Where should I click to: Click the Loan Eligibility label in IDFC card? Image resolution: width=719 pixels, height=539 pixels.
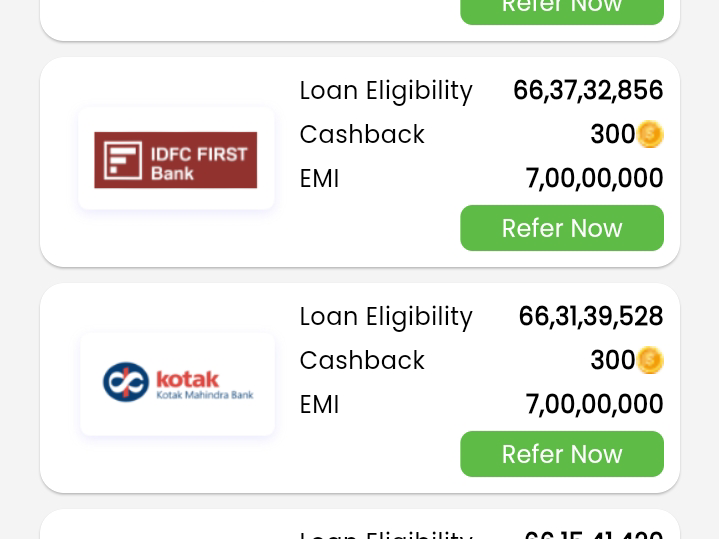pos(386,91)
